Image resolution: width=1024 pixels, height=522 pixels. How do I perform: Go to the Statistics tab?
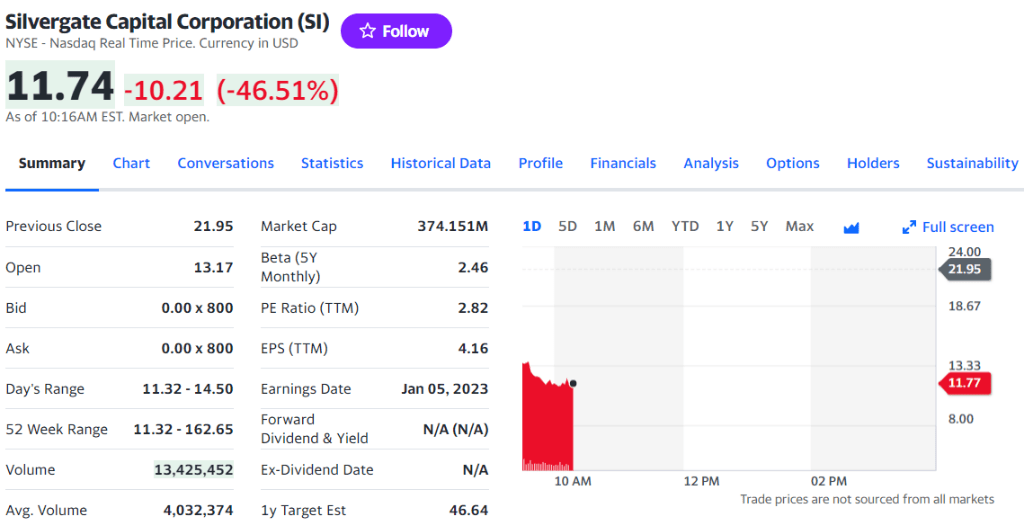(332, 163)
